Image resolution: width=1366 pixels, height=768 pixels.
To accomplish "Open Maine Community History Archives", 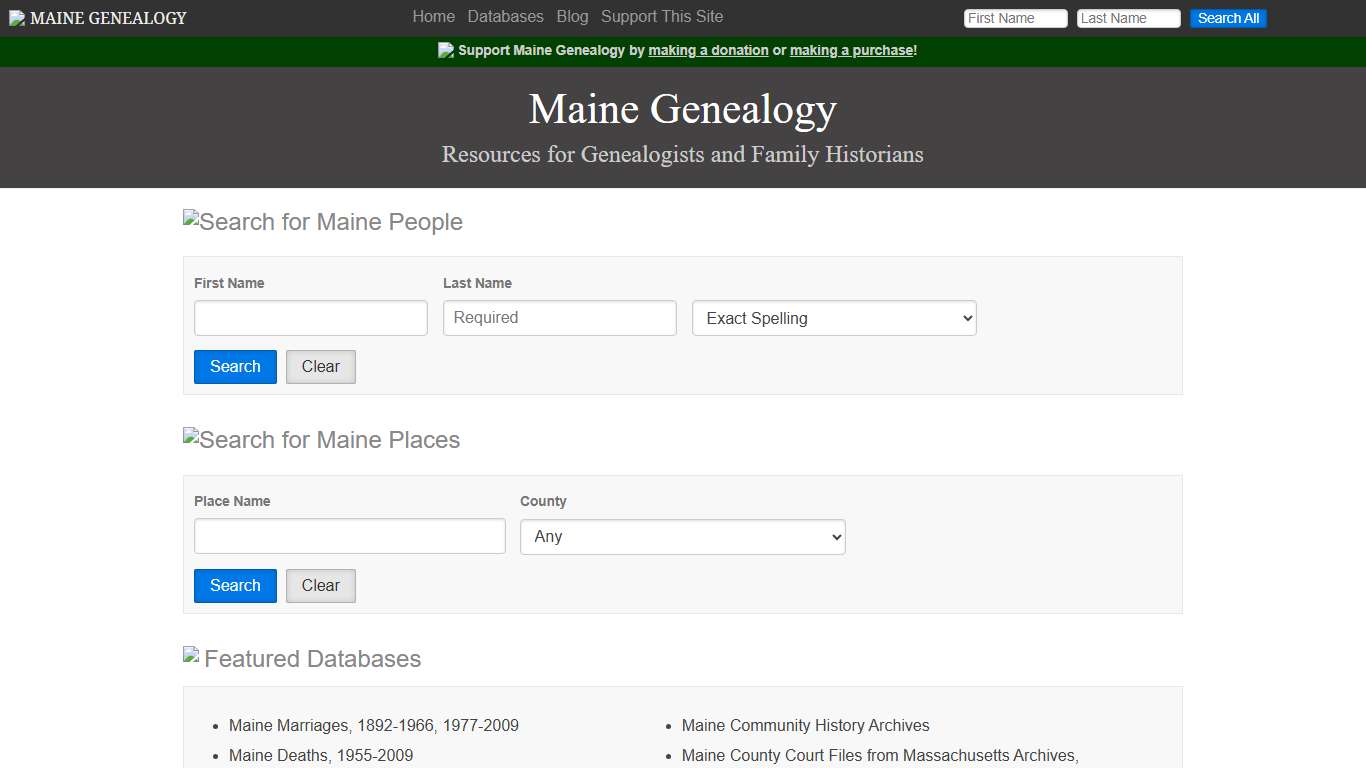I will [x=805, y=725].
